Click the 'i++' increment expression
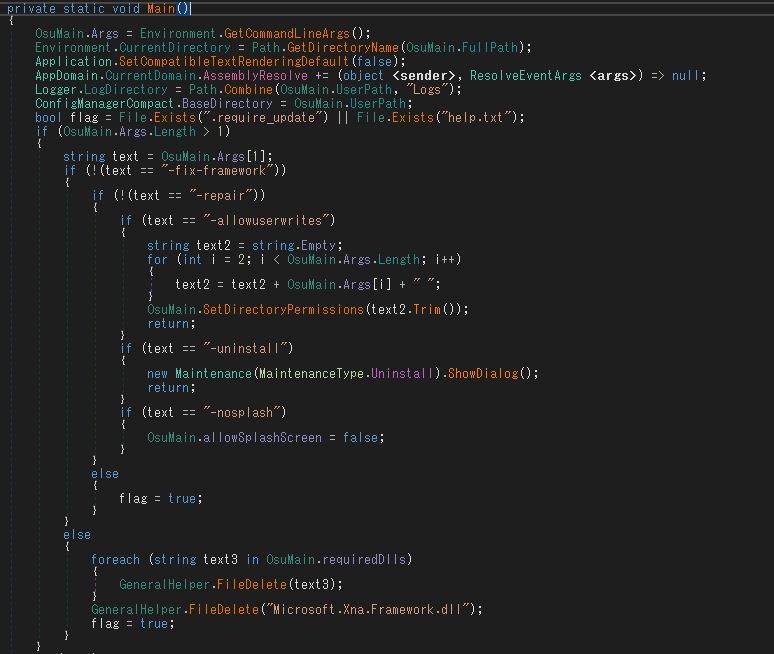Image resolution: width=774 pixels, height=654 pixels. 444,260
